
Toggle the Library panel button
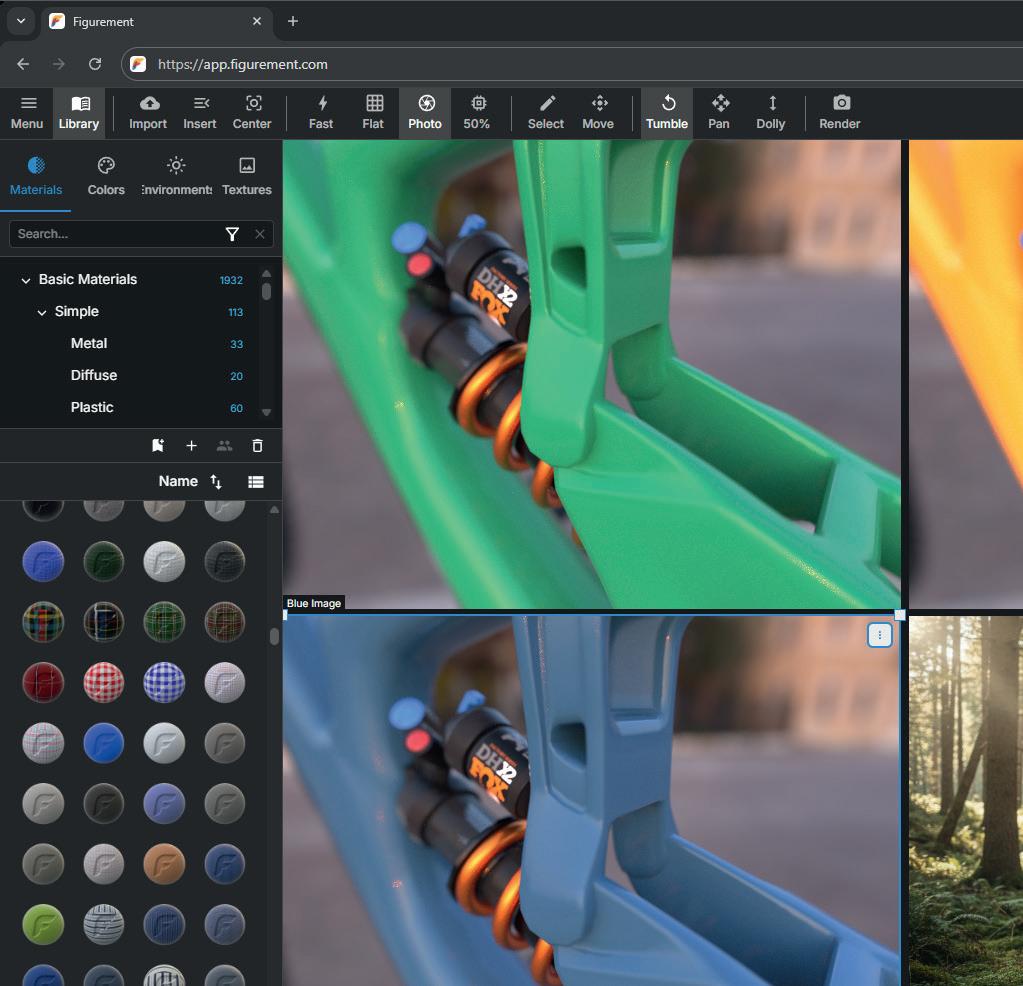tap(79, 112)
